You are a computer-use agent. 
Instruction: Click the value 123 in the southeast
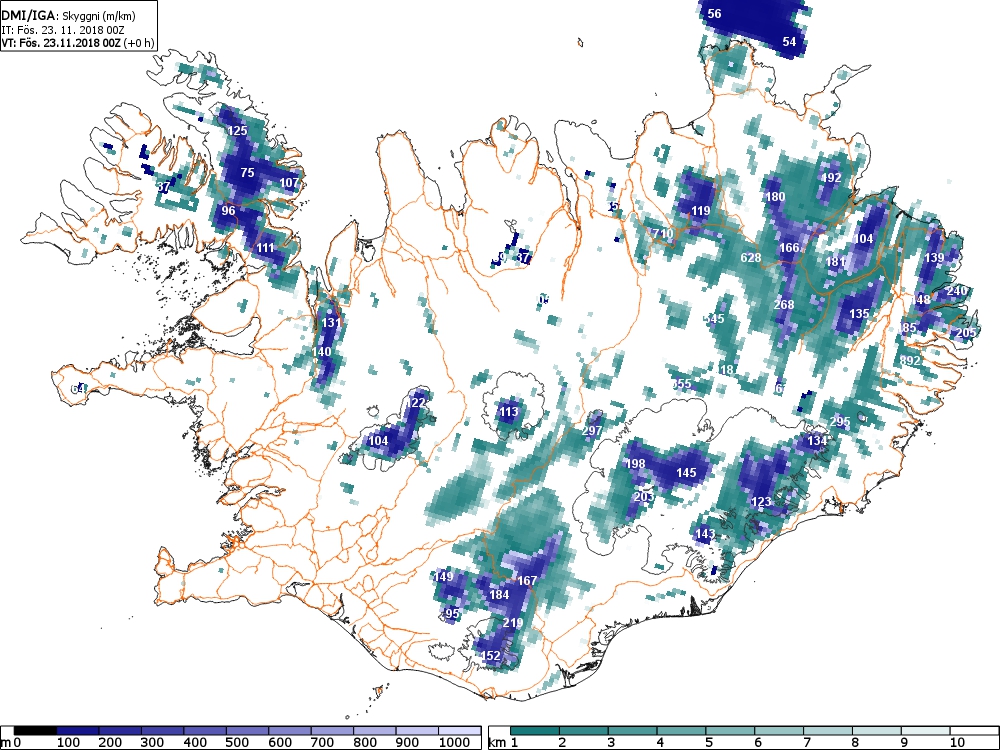(x=761, y=502)
